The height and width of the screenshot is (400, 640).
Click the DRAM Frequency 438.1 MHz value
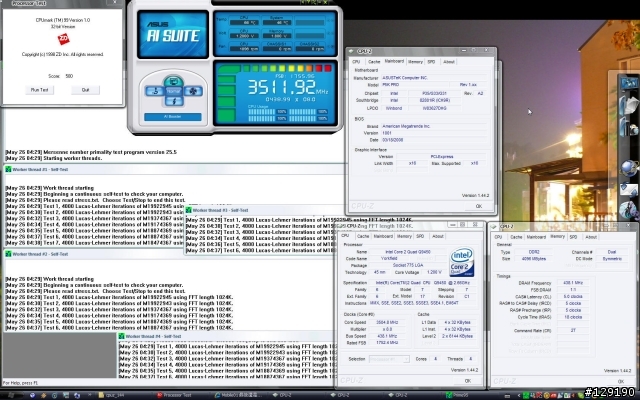573,283
